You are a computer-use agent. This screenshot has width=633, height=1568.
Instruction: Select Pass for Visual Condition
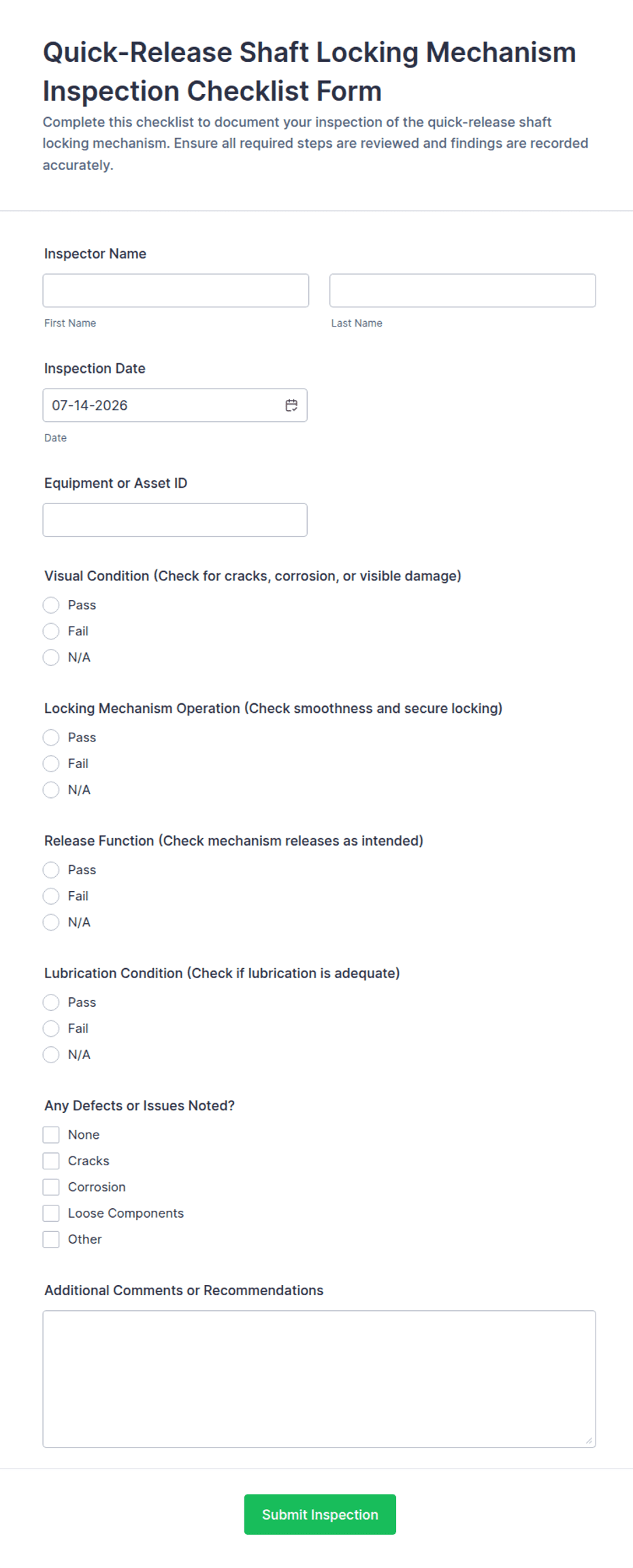[51, 605]
